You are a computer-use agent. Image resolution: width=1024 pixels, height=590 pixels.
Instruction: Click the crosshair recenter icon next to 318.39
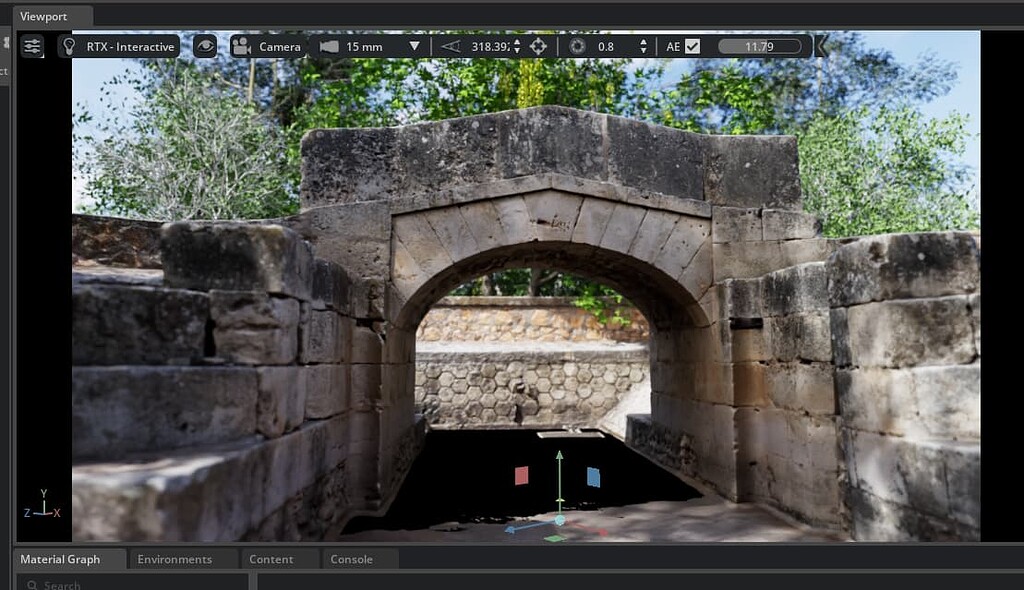tap(536, 45)
